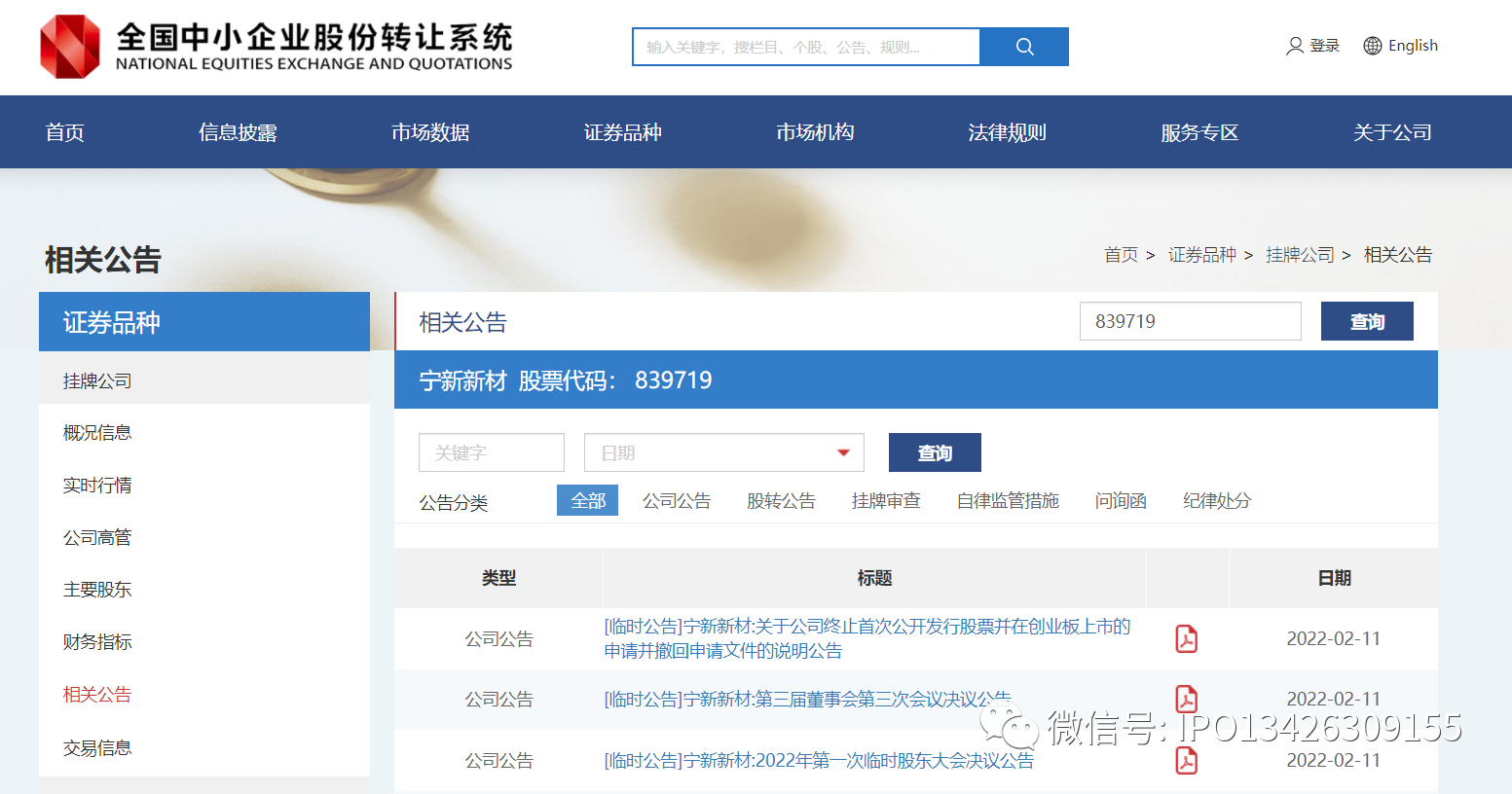Click the 证券品种 sidebar header
The image size is (1512, 794).
pyautogui.click(x=204, y=321)
